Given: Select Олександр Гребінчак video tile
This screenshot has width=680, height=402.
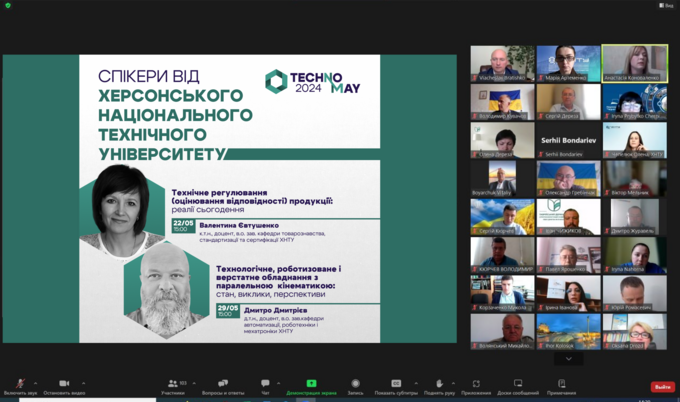Looking at the screenshot, I should point(569,178).
